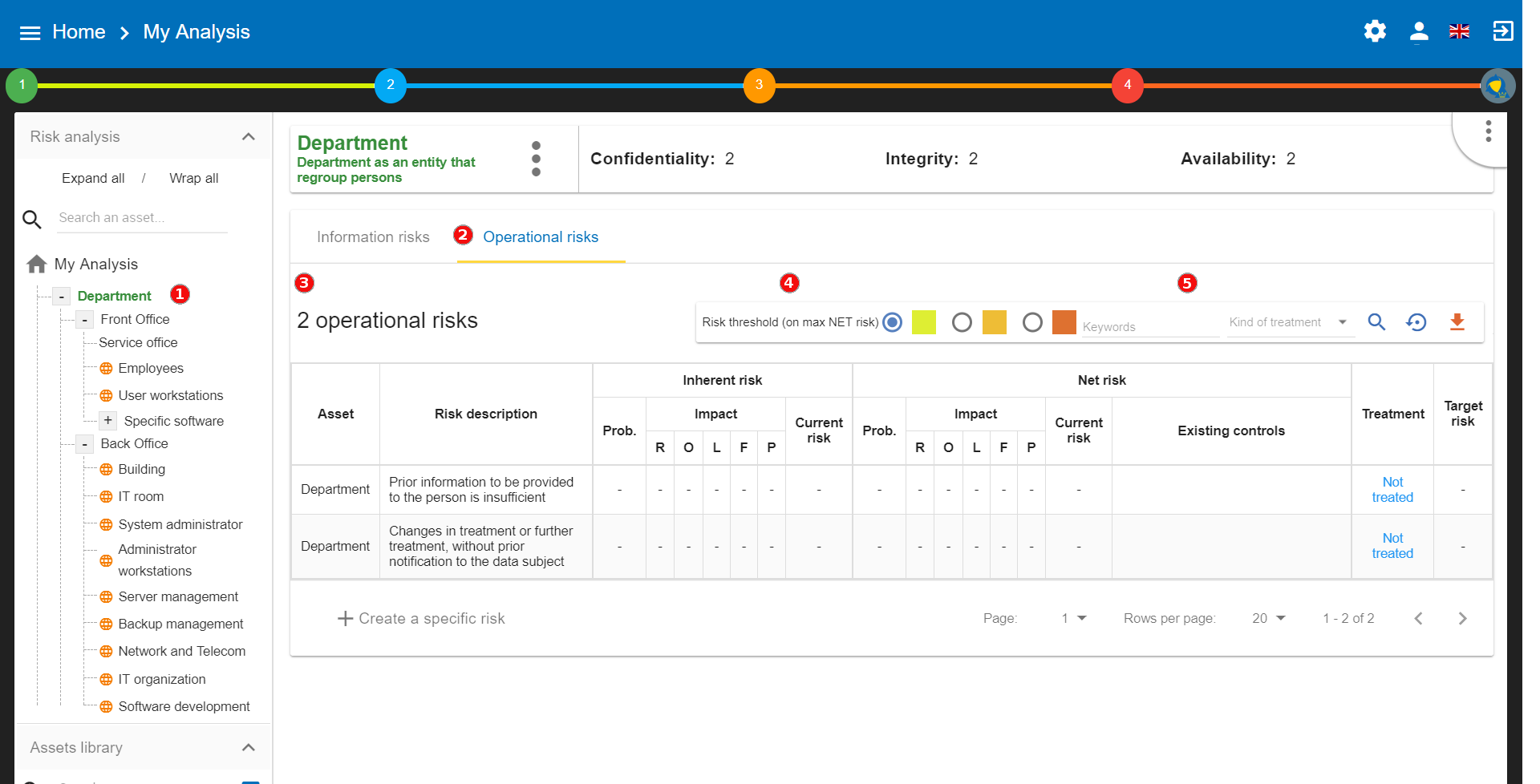1540x784 pixels.
Task: Collapse the Risk analysis panel
Action: 249,137
